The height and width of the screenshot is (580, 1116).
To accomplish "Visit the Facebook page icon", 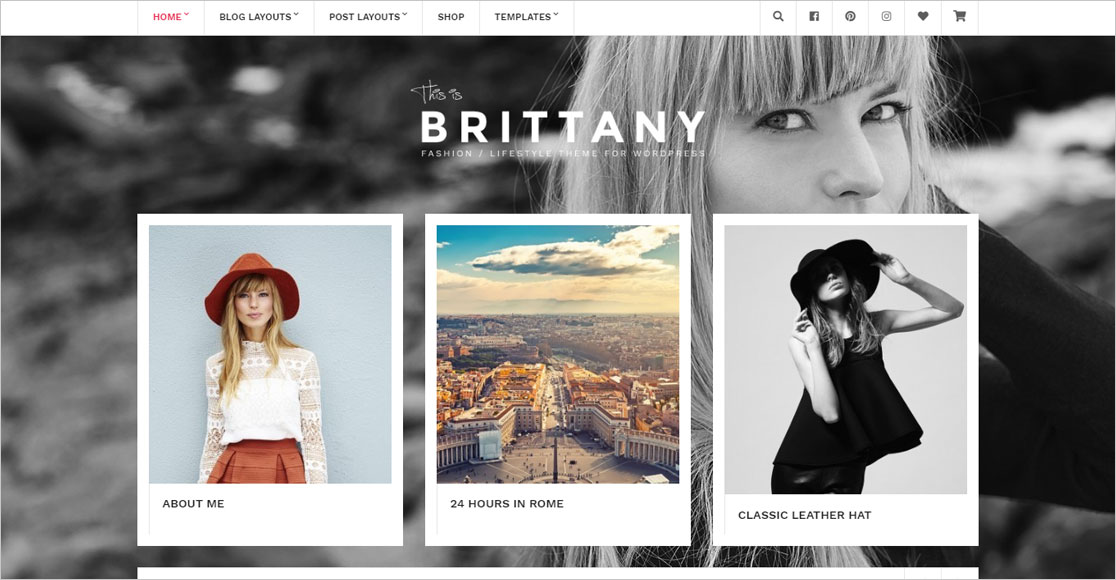I will [x=814, y=16].
